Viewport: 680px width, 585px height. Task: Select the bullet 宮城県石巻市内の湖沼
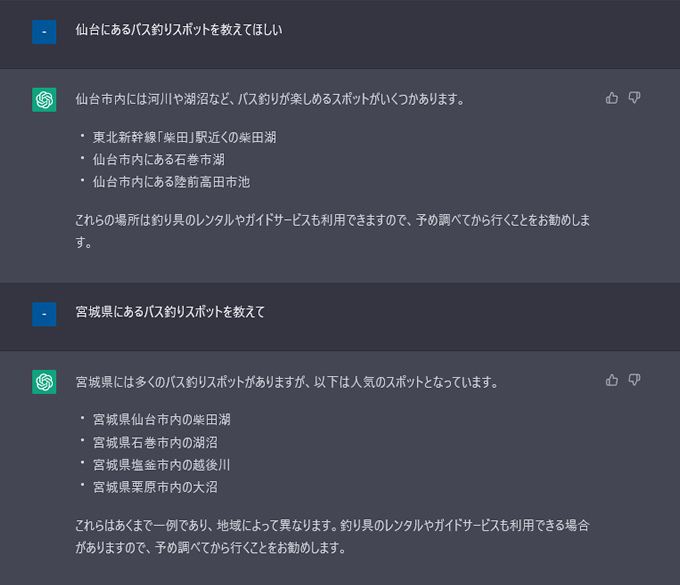point(155,443)
